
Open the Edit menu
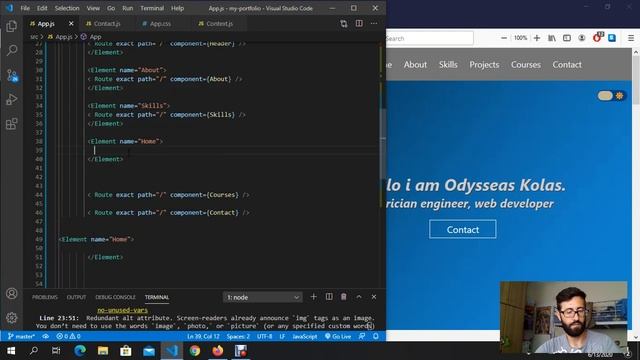[x=42, y=8]
